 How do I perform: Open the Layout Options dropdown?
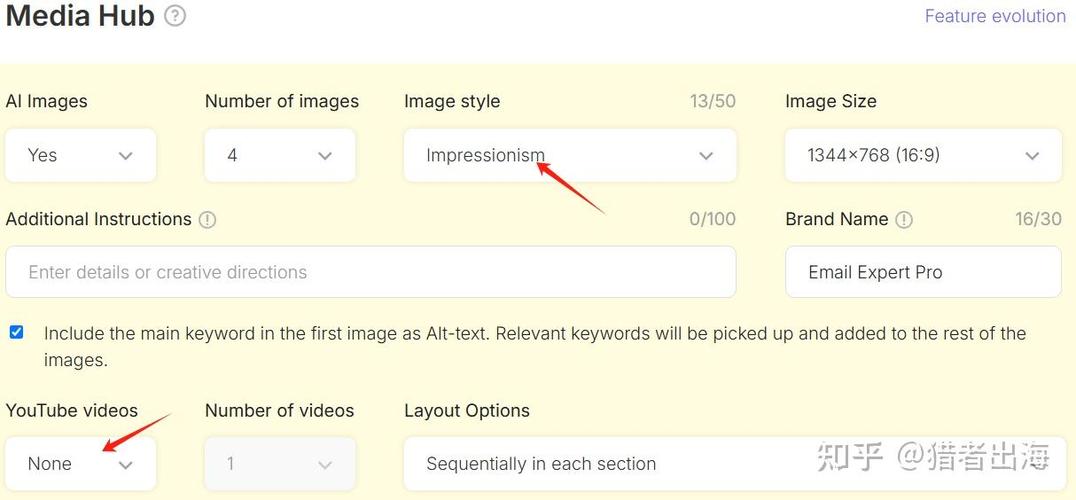[600, 464]
